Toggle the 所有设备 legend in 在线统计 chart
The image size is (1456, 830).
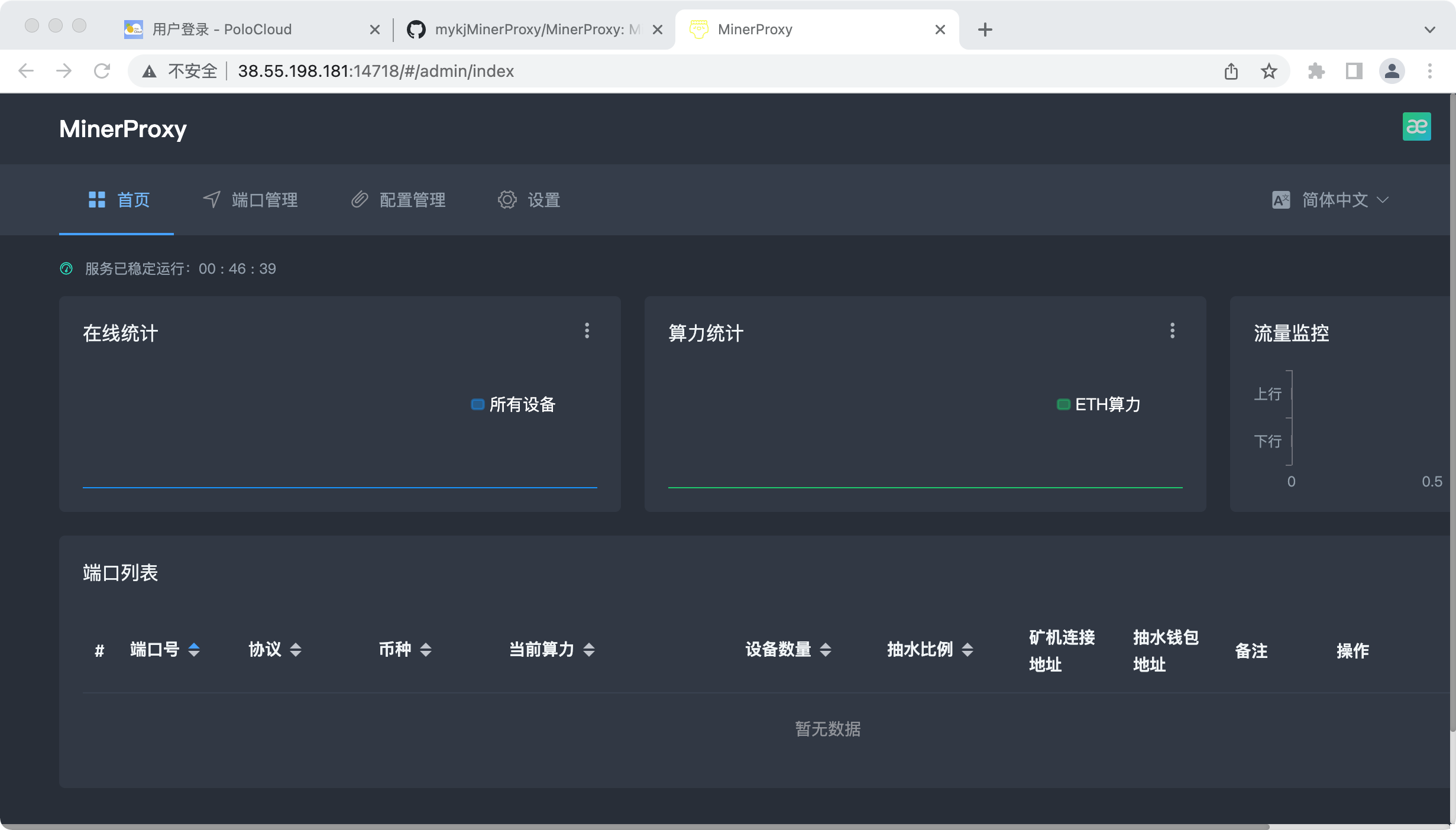[513, 405]
